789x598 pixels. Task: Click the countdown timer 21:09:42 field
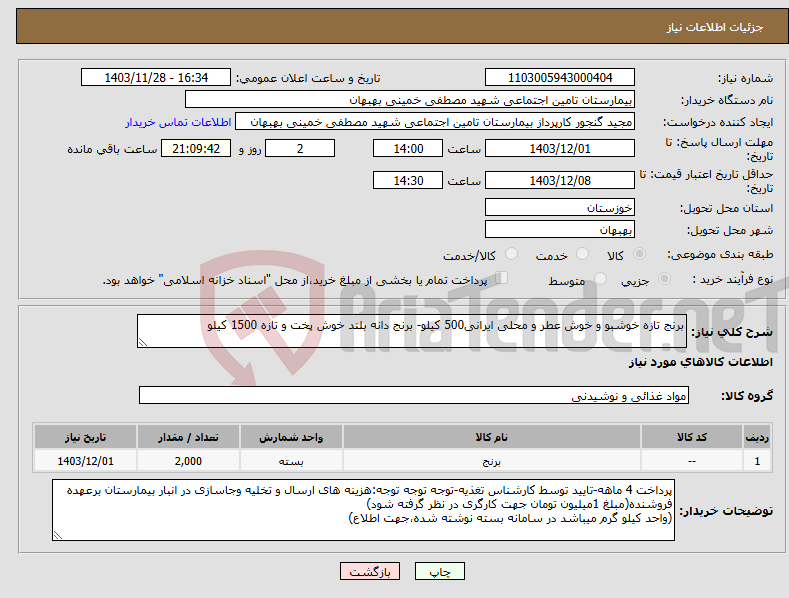coord(196,148)
